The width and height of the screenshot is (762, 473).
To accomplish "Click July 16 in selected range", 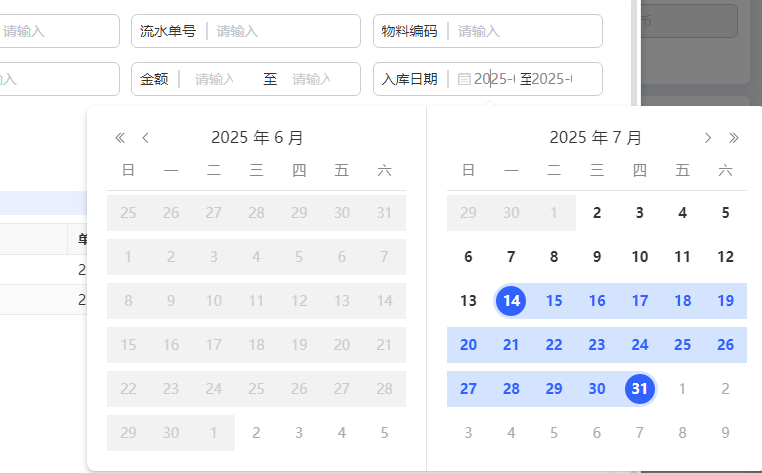I will click(x=597, y=301).
